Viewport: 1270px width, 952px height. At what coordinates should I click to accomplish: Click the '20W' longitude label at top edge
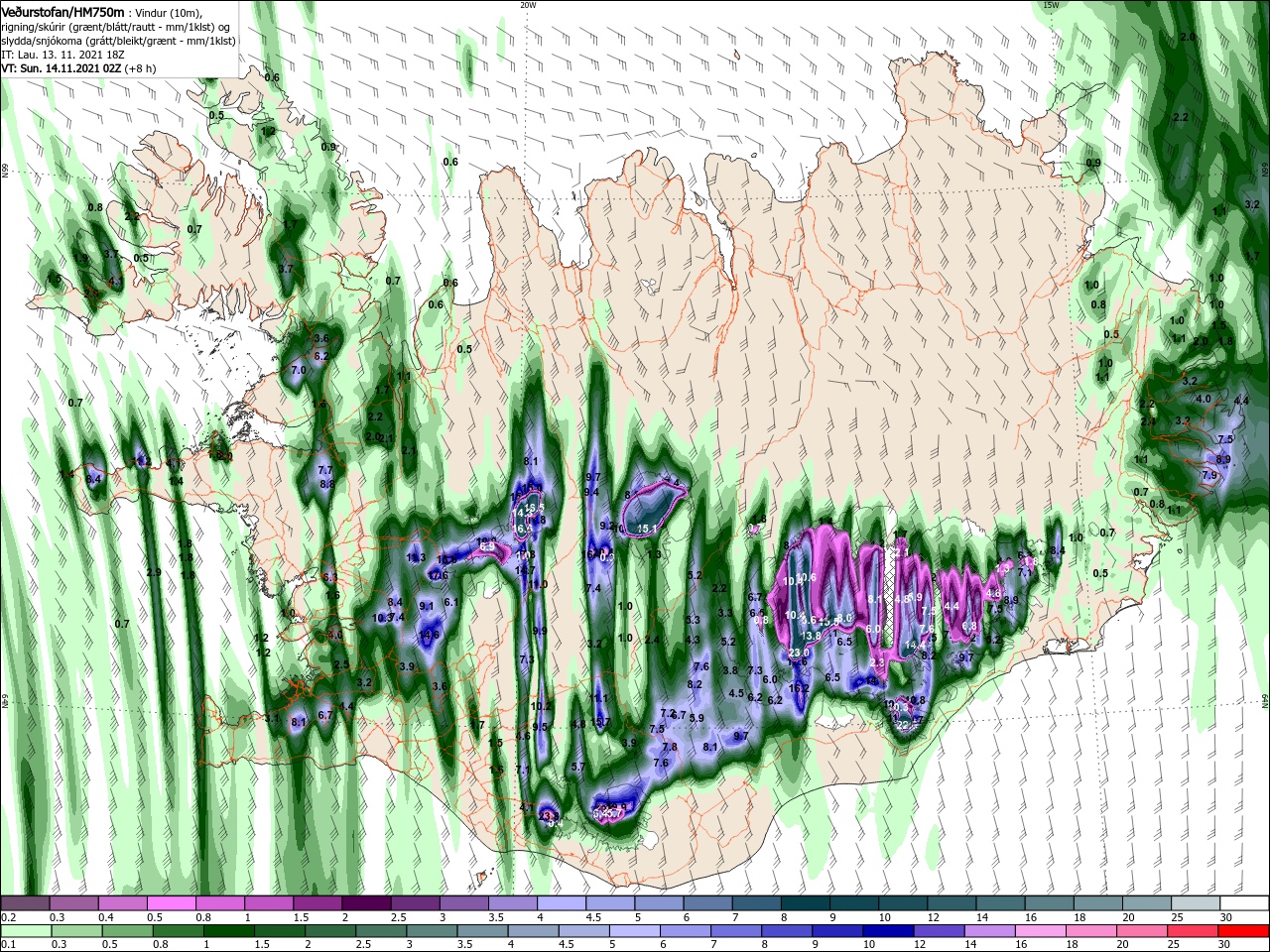tap(528, 5)
